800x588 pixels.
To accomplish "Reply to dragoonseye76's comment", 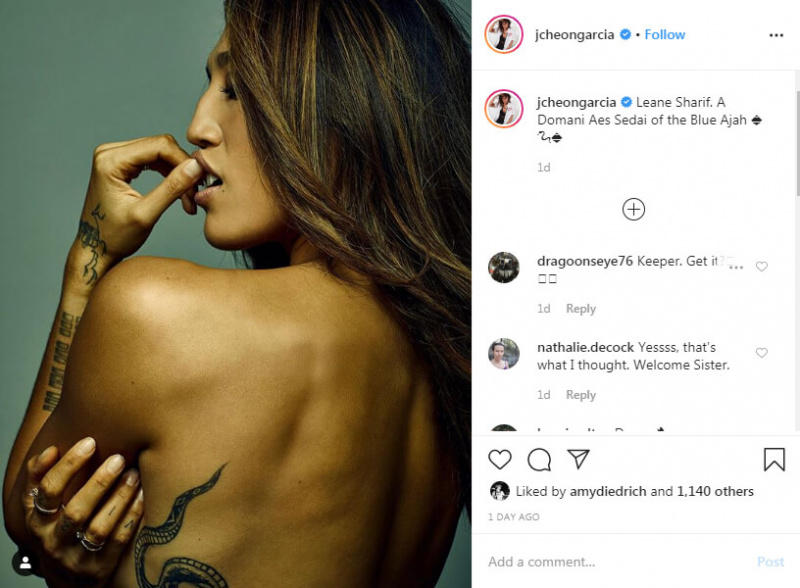I will pyautogui.click(x=581, y=309).
